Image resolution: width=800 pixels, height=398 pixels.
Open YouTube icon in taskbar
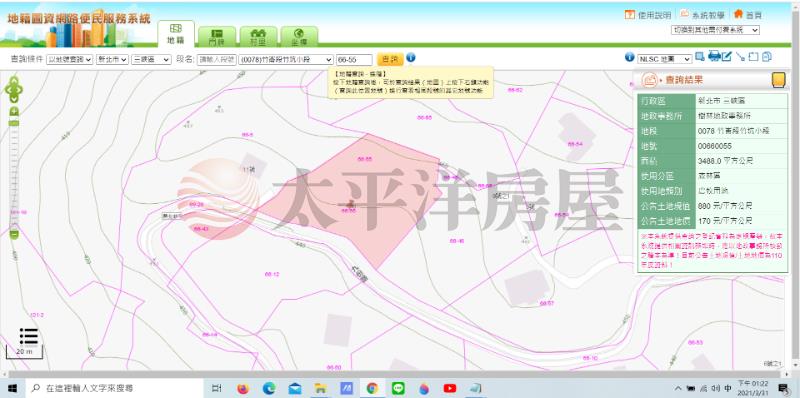coord(450,388)
